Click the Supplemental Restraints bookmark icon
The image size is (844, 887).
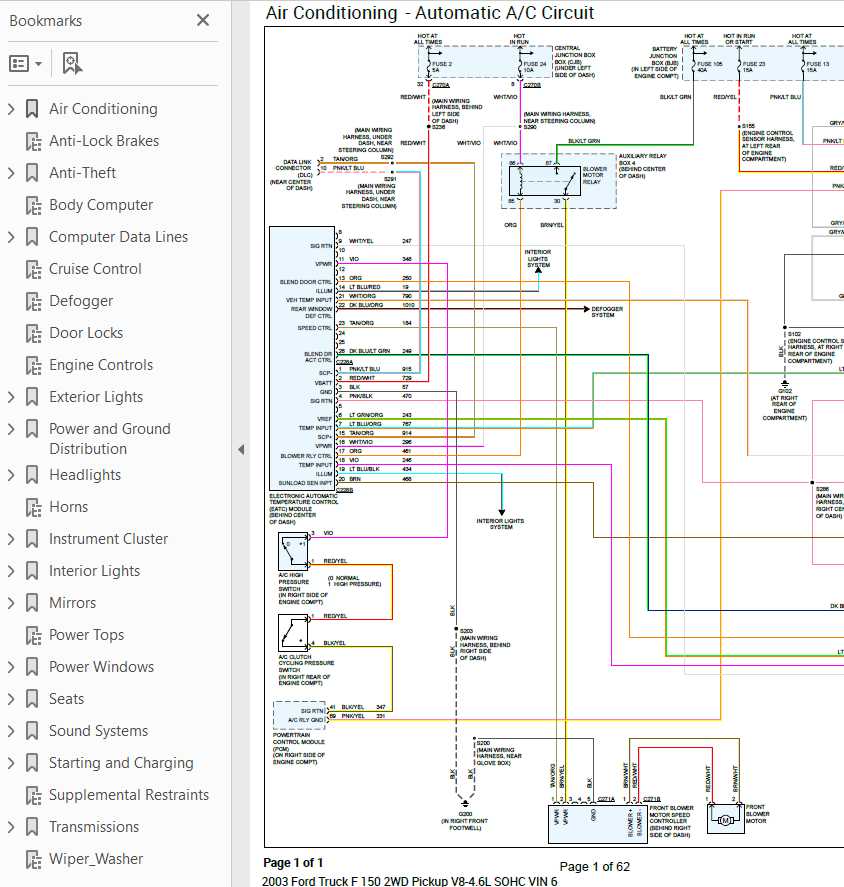33,795
